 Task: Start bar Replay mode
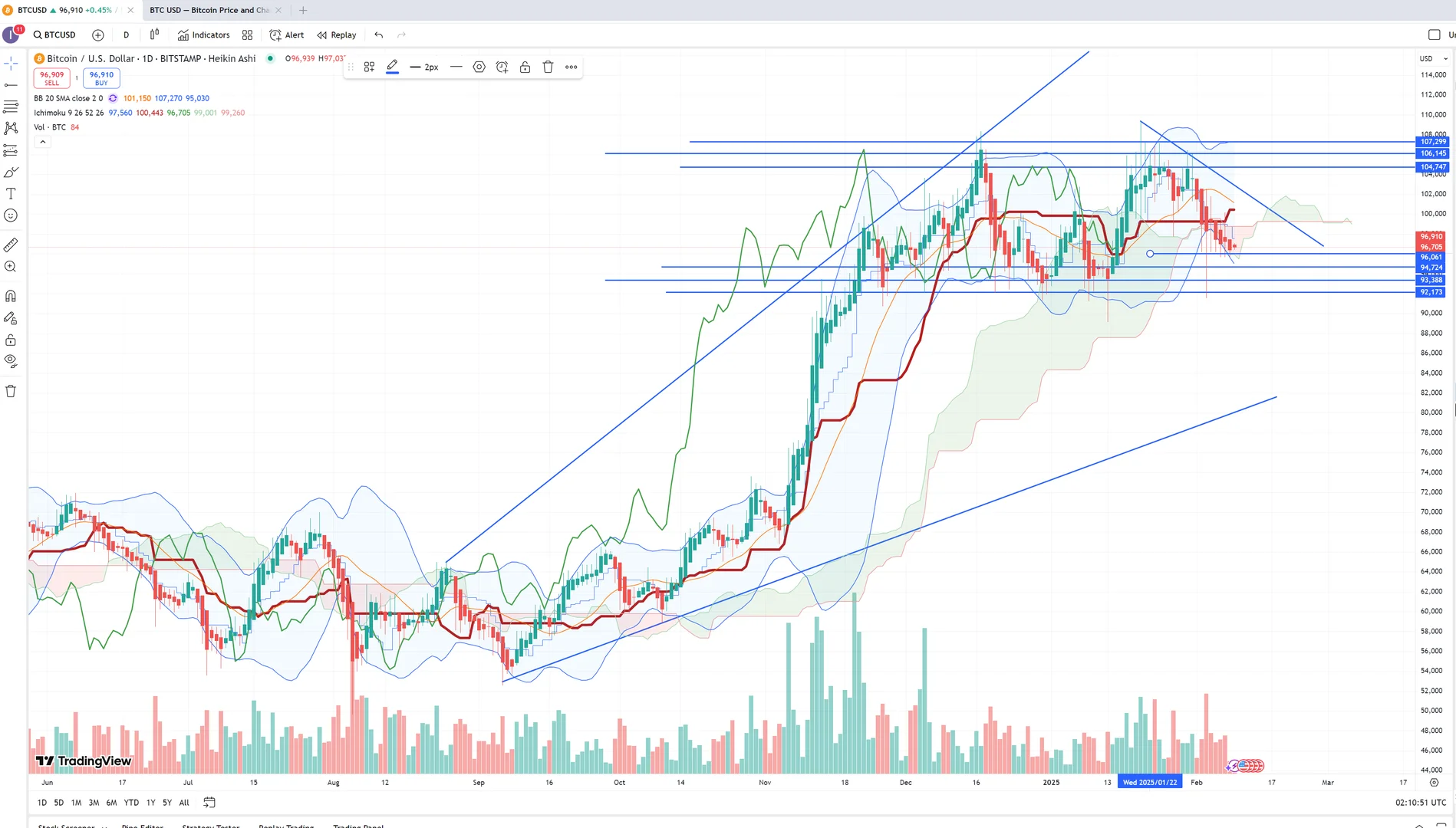(337, 34)
